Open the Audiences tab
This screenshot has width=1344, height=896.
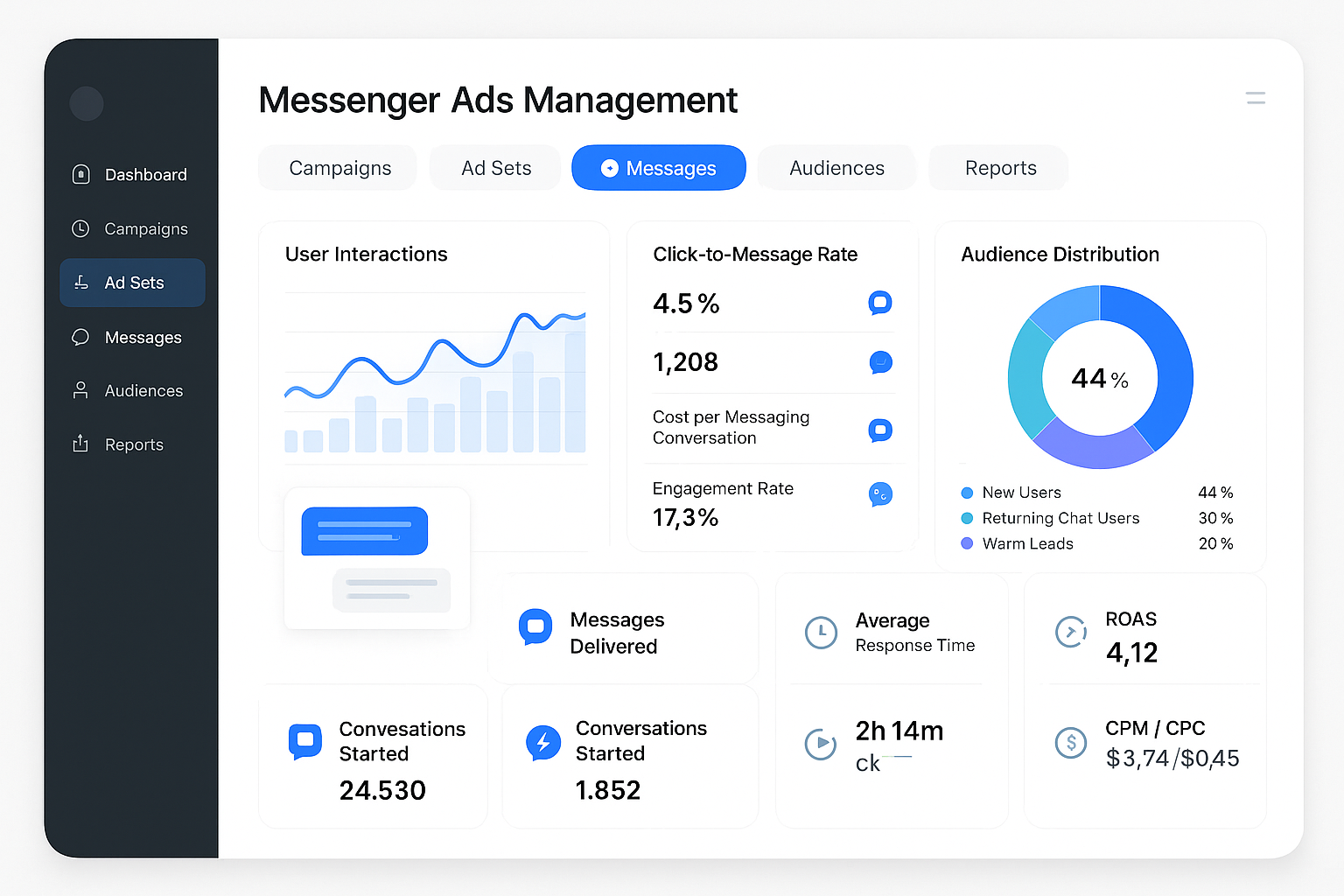[x=836, y=167]
